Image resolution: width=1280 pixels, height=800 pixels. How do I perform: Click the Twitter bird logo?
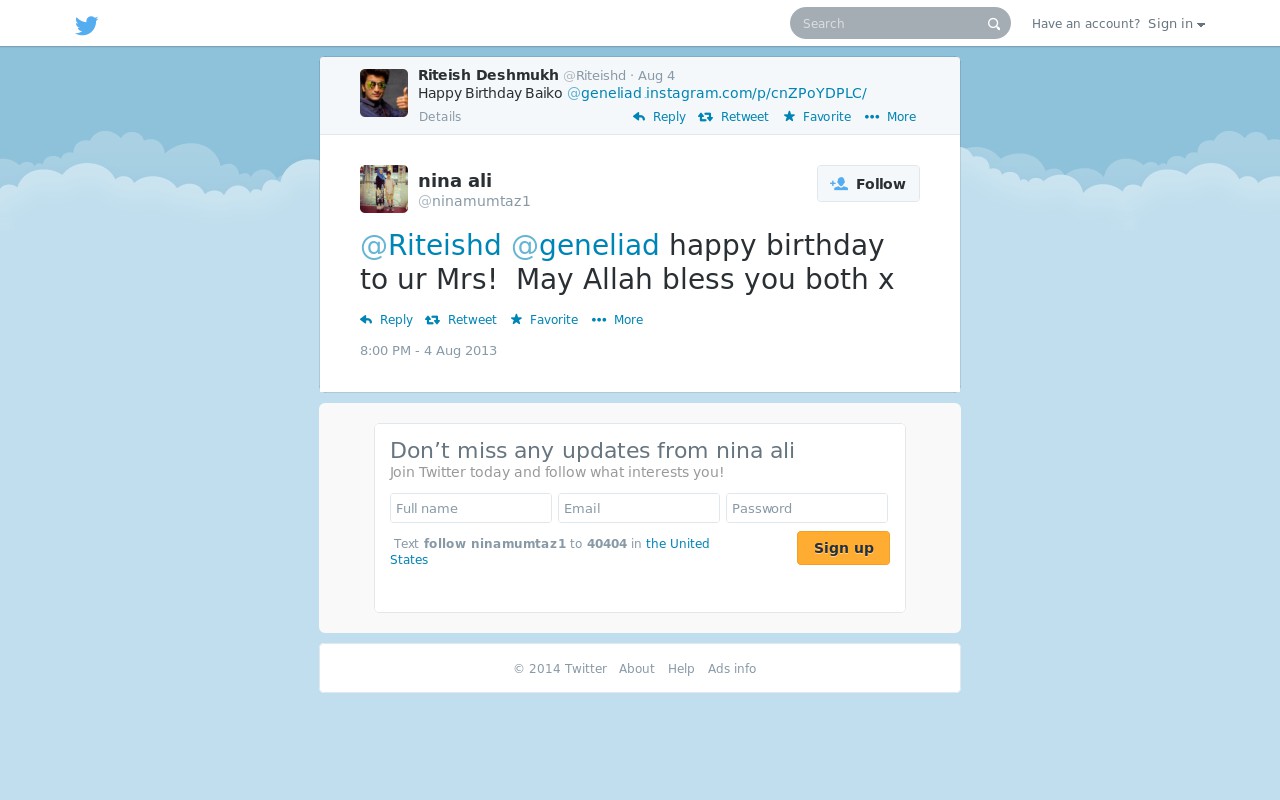[x=87, y=25]
